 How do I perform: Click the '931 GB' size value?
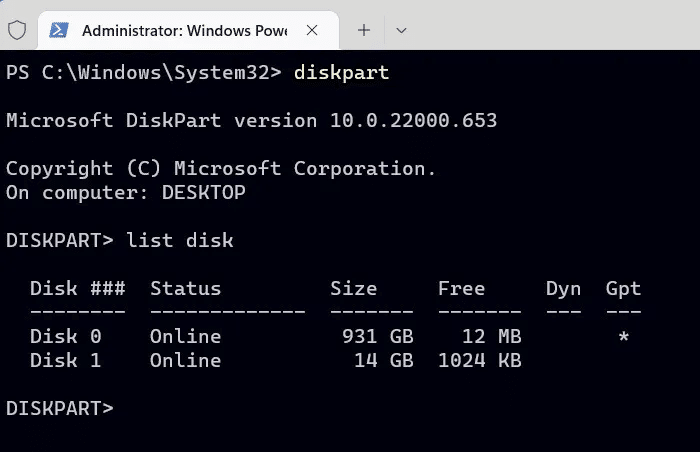(378, 336)
